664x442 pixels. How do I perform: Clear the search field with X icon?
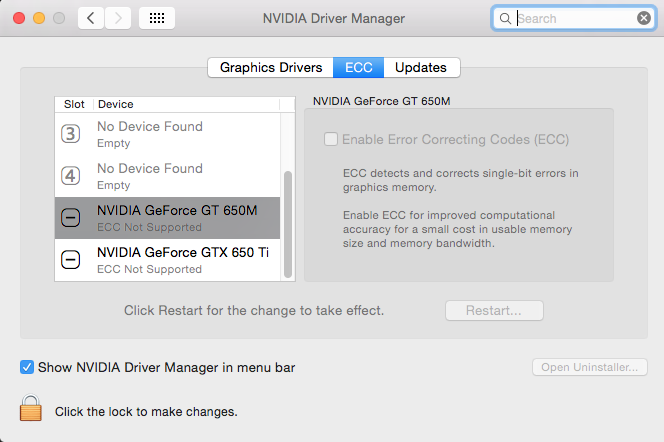tap(644, 18)
